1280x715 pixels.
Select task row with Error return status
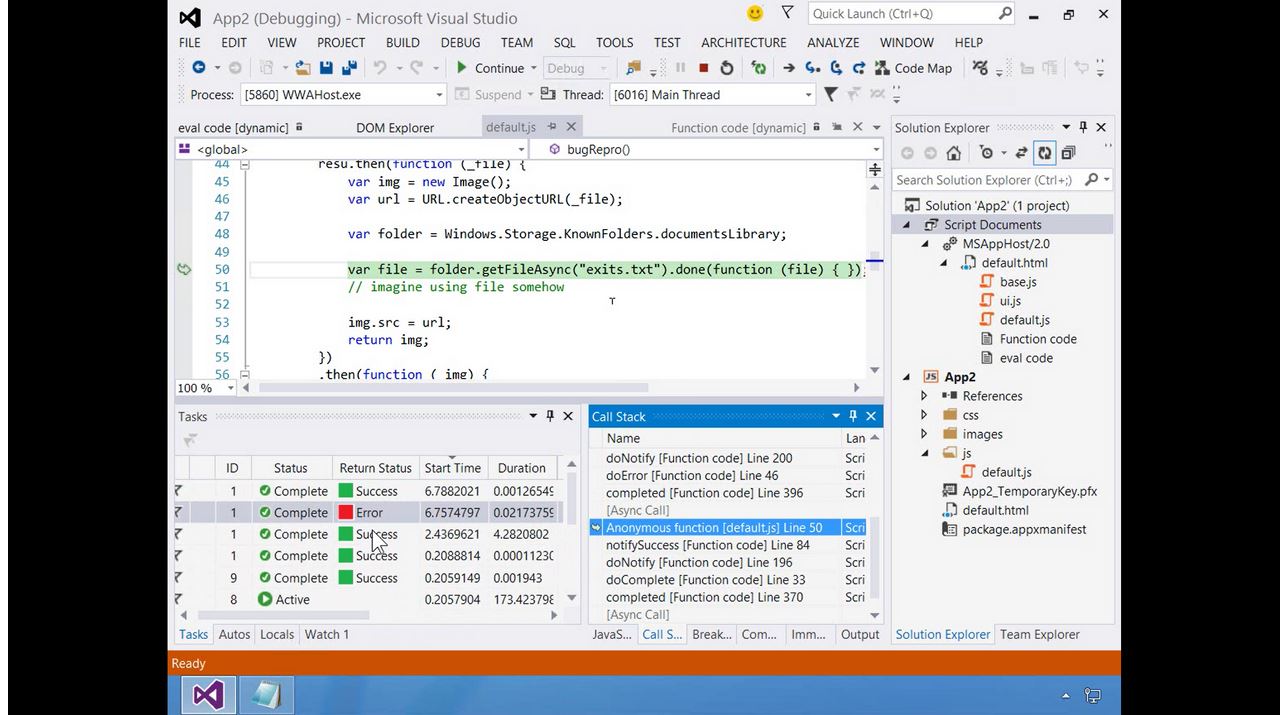(370, 513)
